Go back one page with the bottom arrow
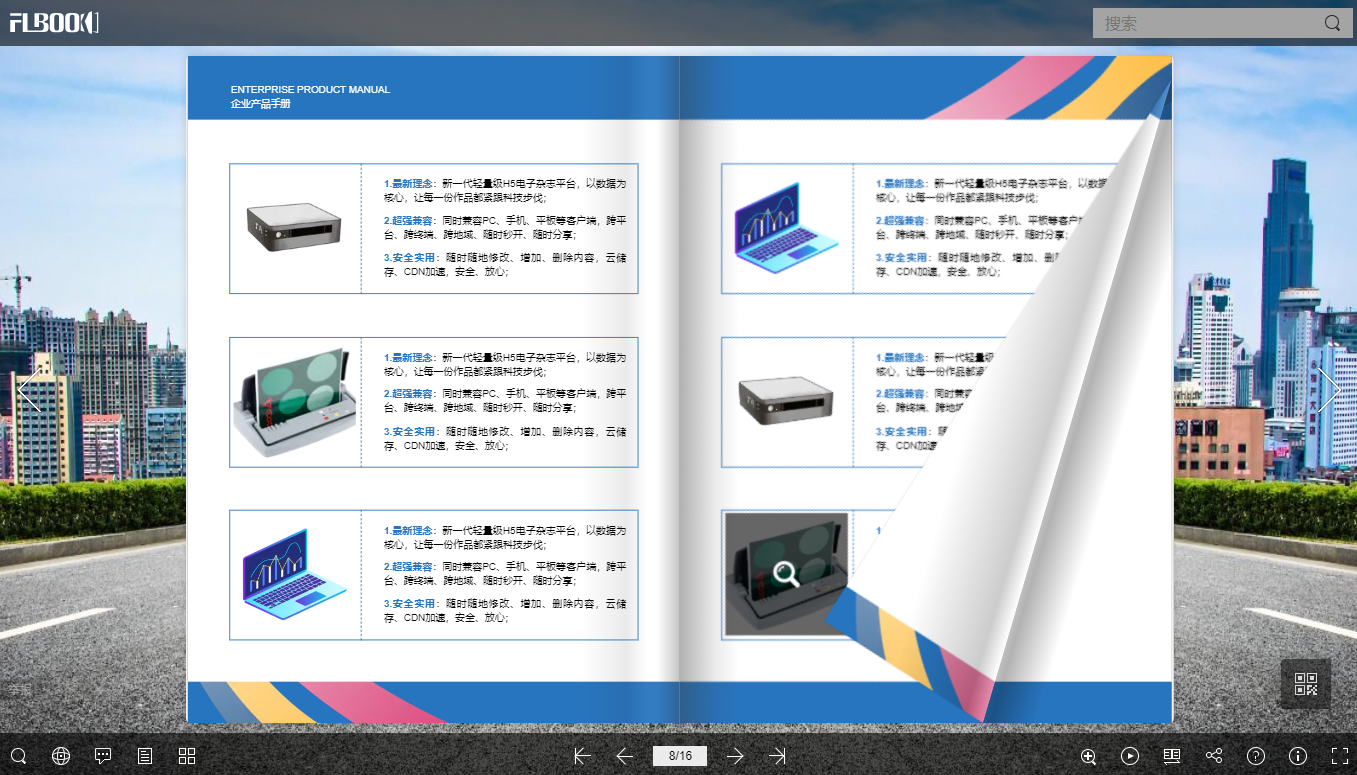 [x=625, y=756]
